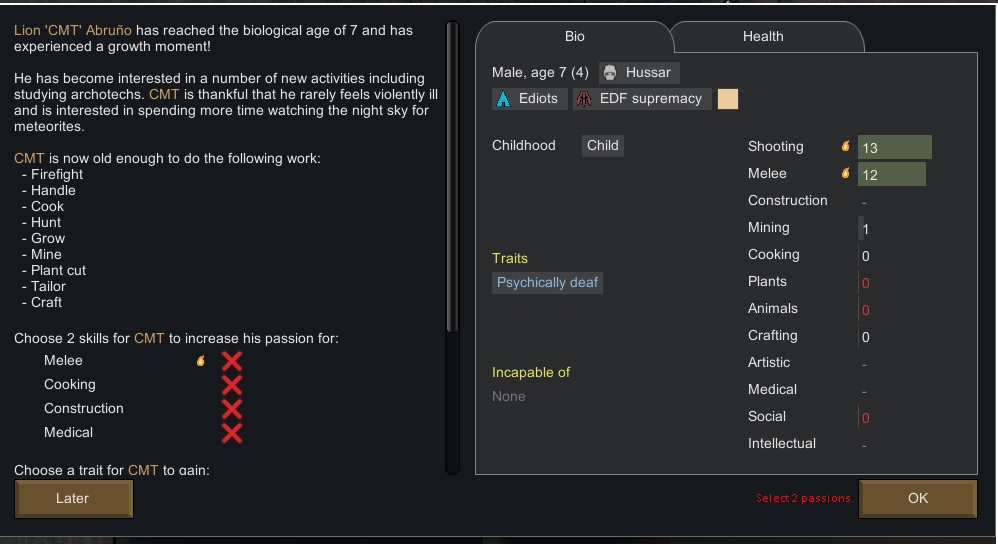998x545 pixels.
Task: Click the favorite color swatch
Action: (x=728, y=99)
